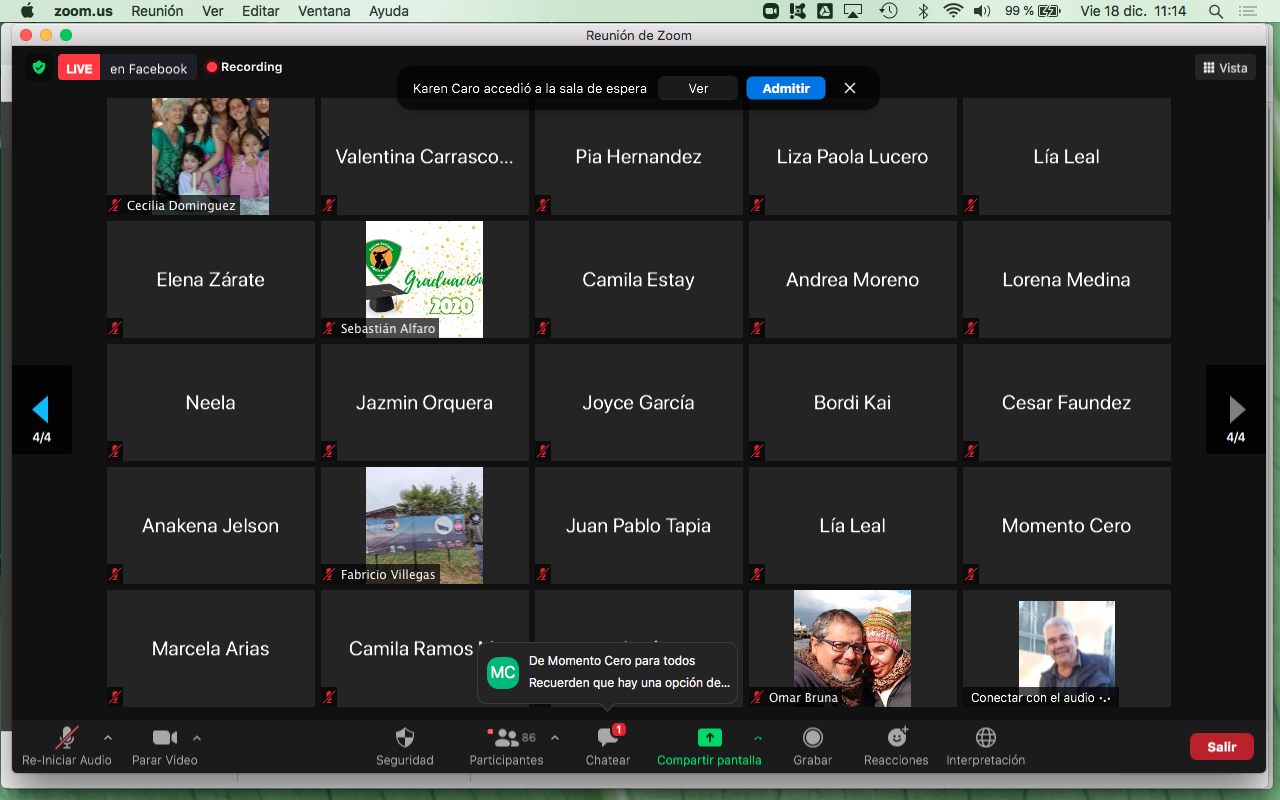Open the Vista view menu
Image resolution: width=1280 pixels, height=800 pixels.
1225,68
